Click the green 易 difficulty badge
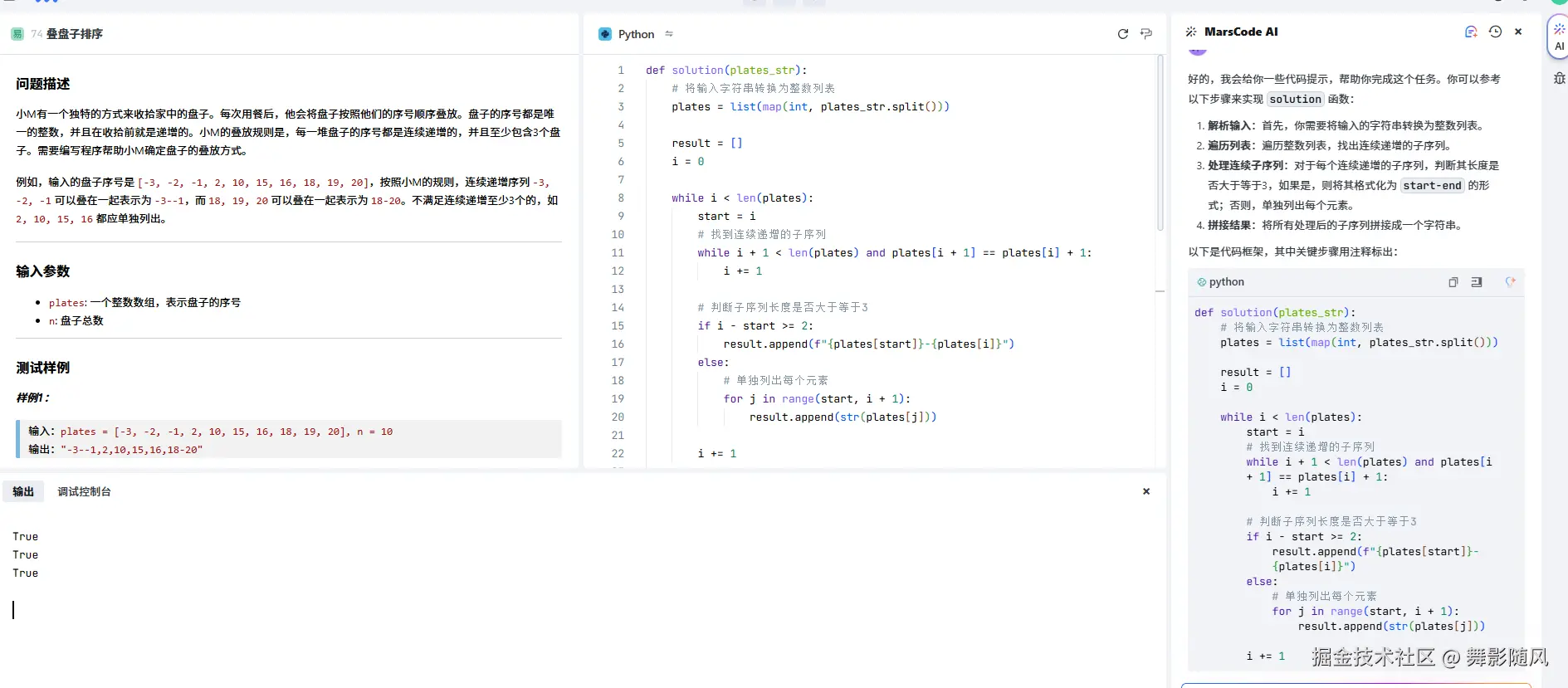The width and height of the screenshot is (1568, 688). coord(17,34)
